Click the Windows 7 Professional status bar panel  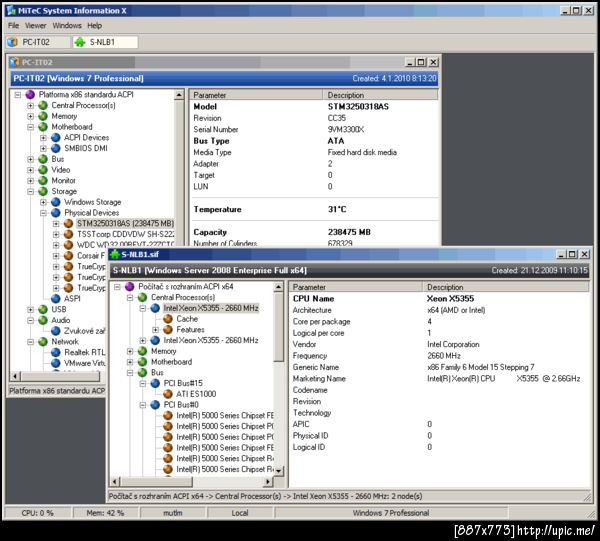point(391,513)
